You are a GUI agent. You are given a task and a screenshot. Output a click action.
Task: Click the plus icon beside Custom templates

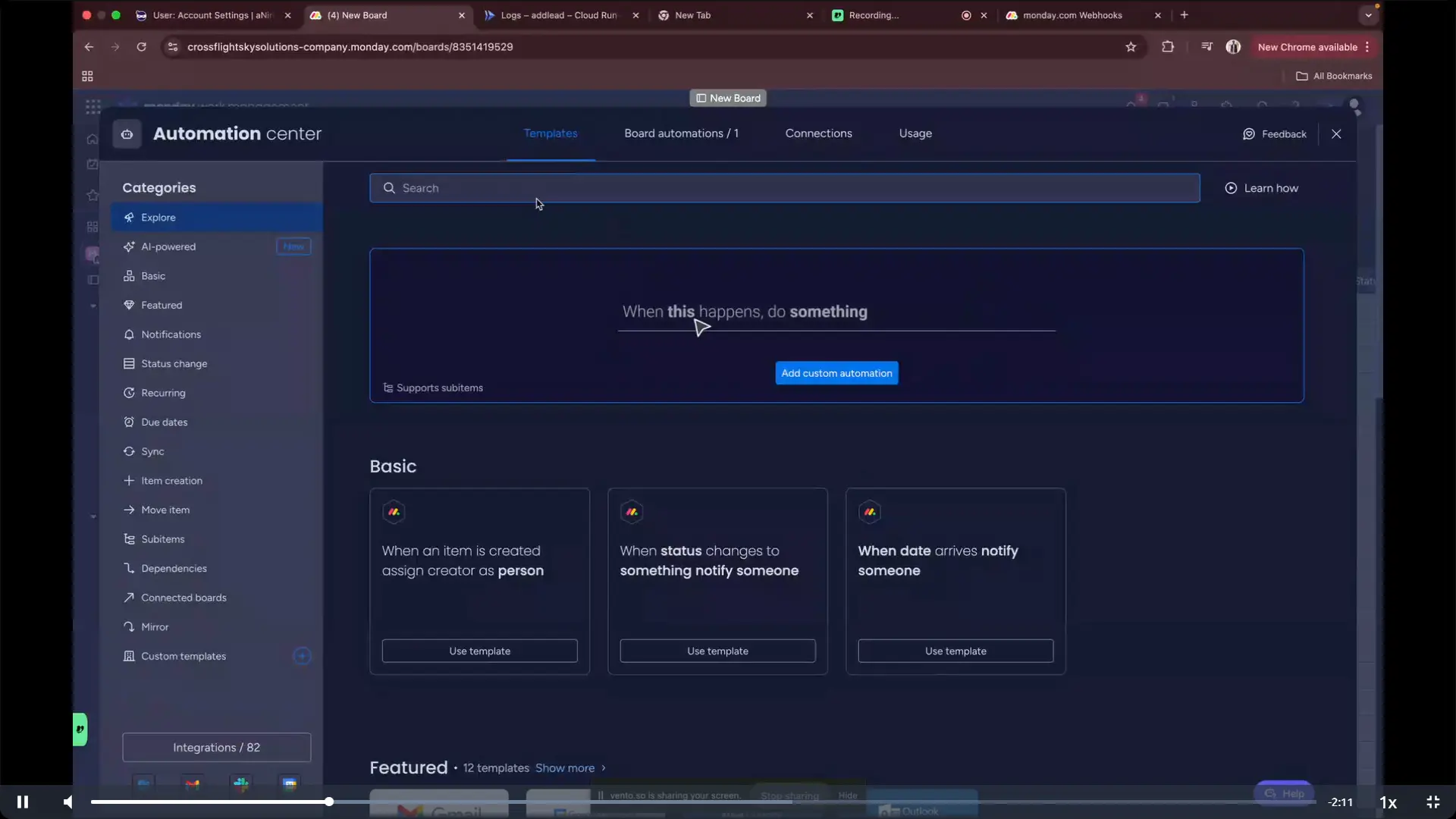[x=302, y=656]
